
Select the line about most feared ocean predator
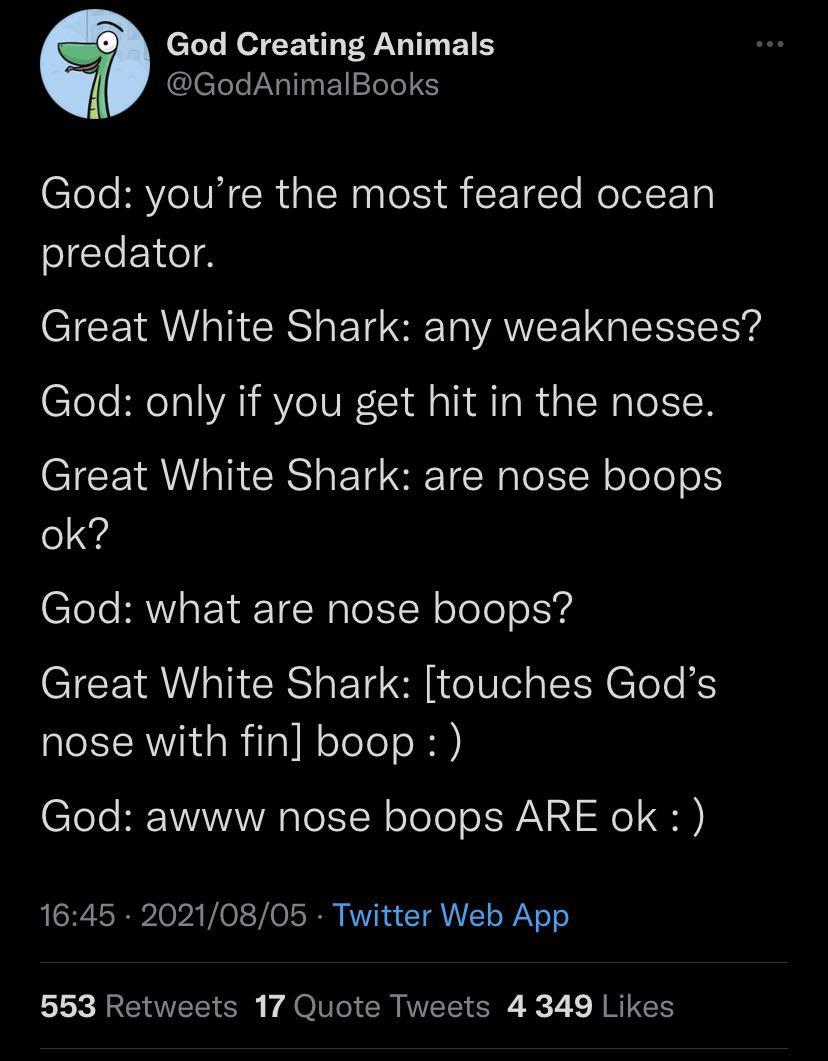(x=378, y=194)
